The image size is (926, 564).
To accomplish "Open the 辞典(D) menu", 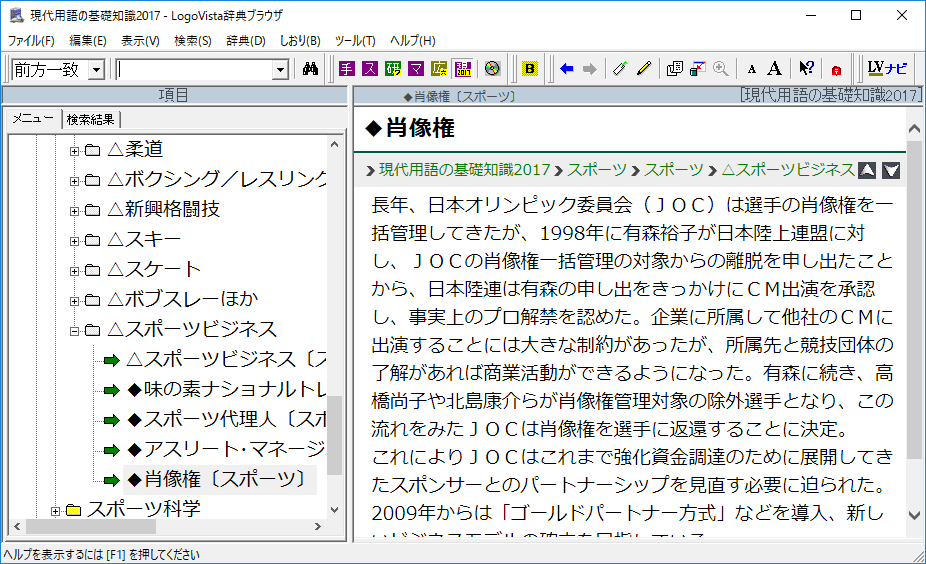I will (x=246, y=40).
